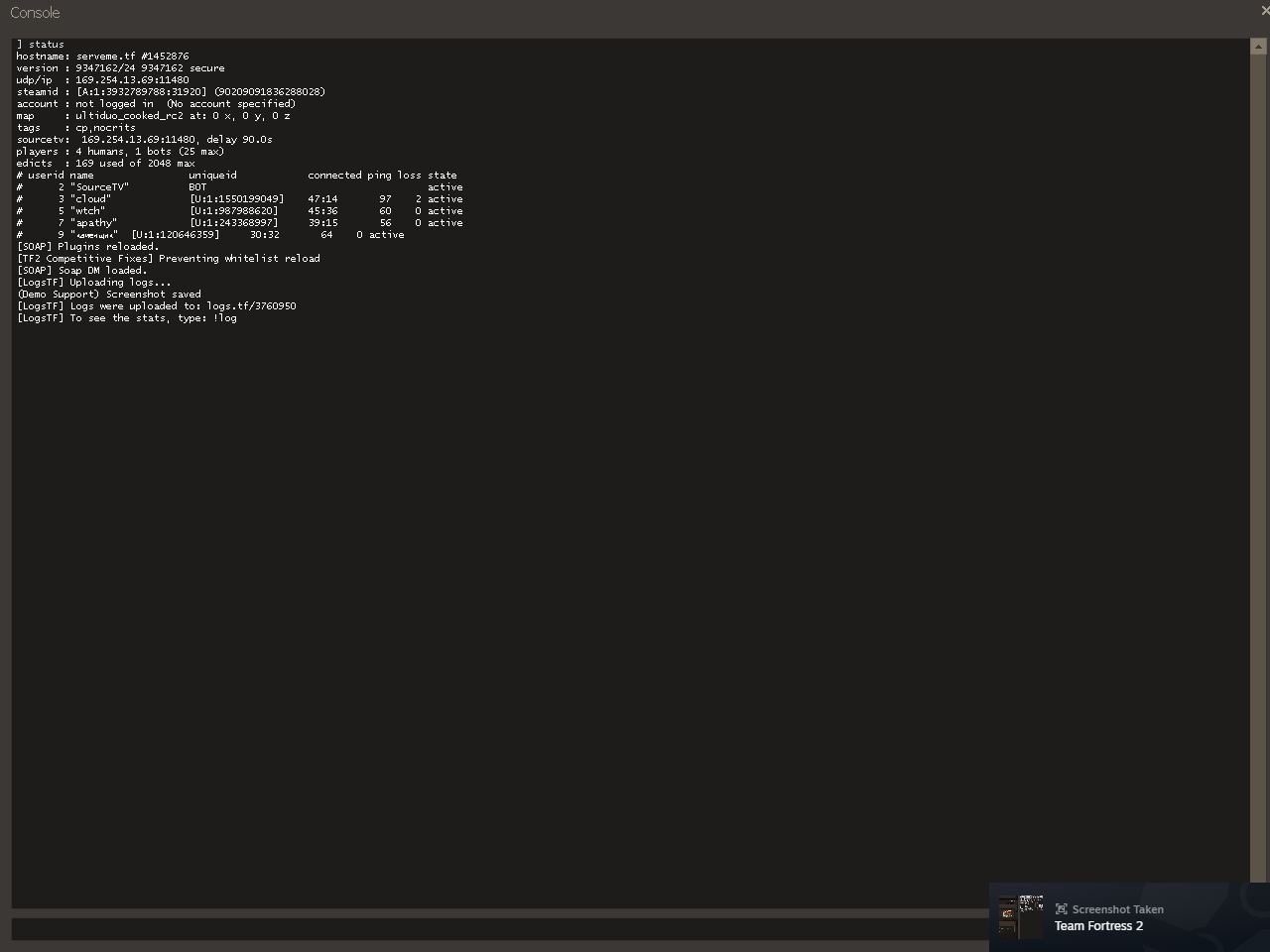
Task: Click the "SourceTV" bot row
Action: [x=99, y=187]
